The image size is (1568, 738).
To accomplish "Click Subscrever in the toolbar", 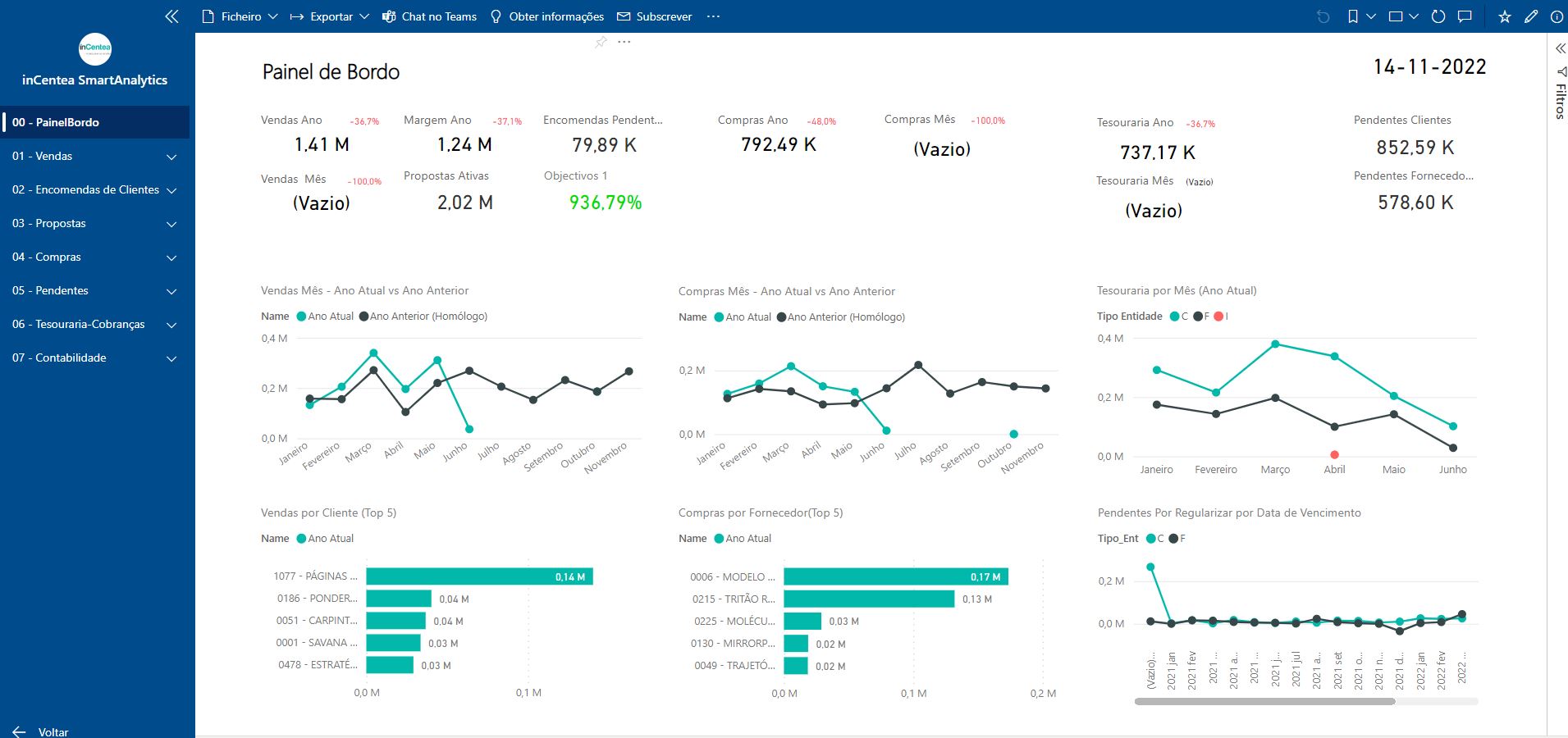I will [x=655, y=16].
